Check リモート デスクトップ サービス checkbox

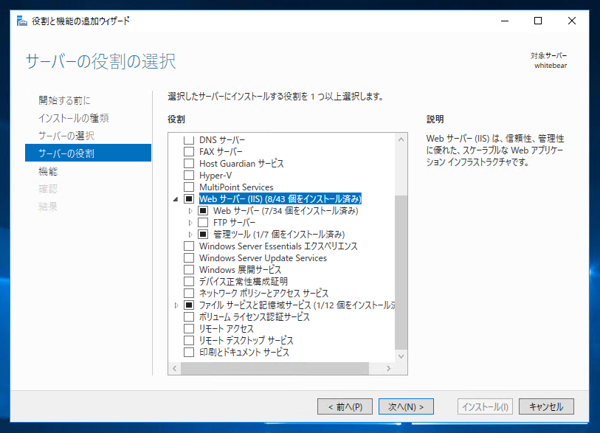pos(189,340)
